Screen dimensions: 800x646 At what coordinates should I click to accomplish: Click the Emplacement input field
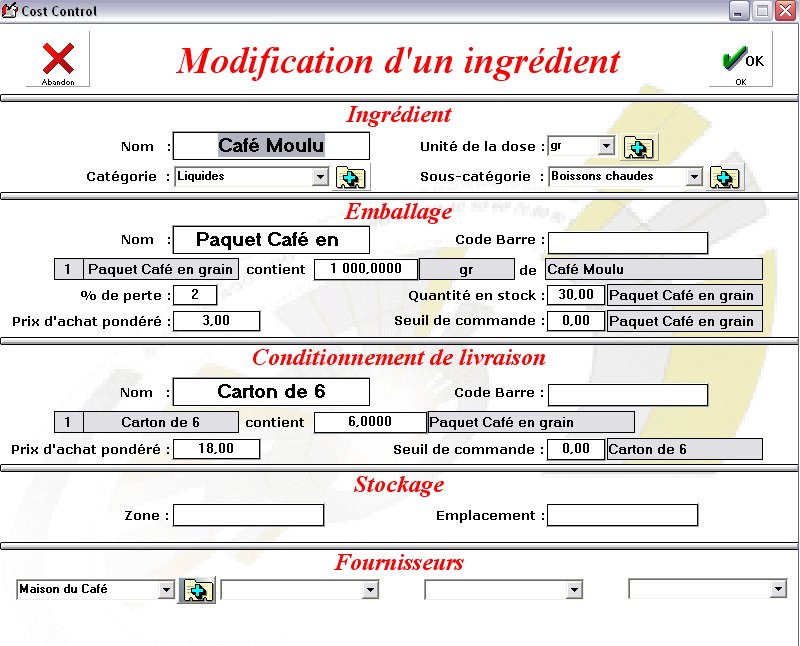[622, 515]
